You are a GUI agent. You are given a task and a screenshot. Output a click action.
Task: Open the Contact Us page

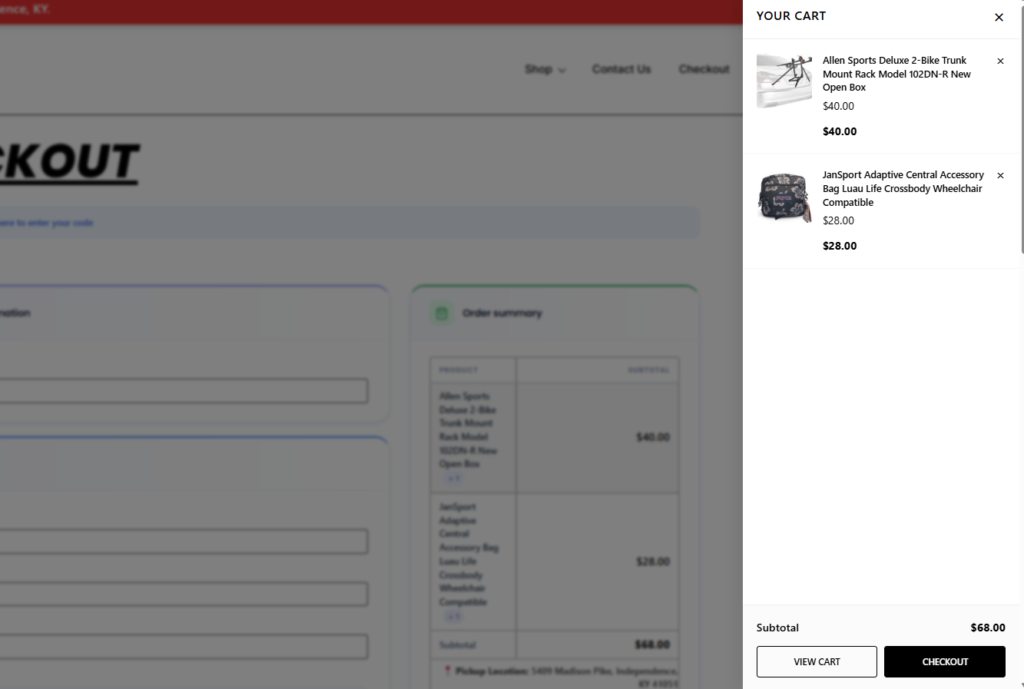coord(621,69)
